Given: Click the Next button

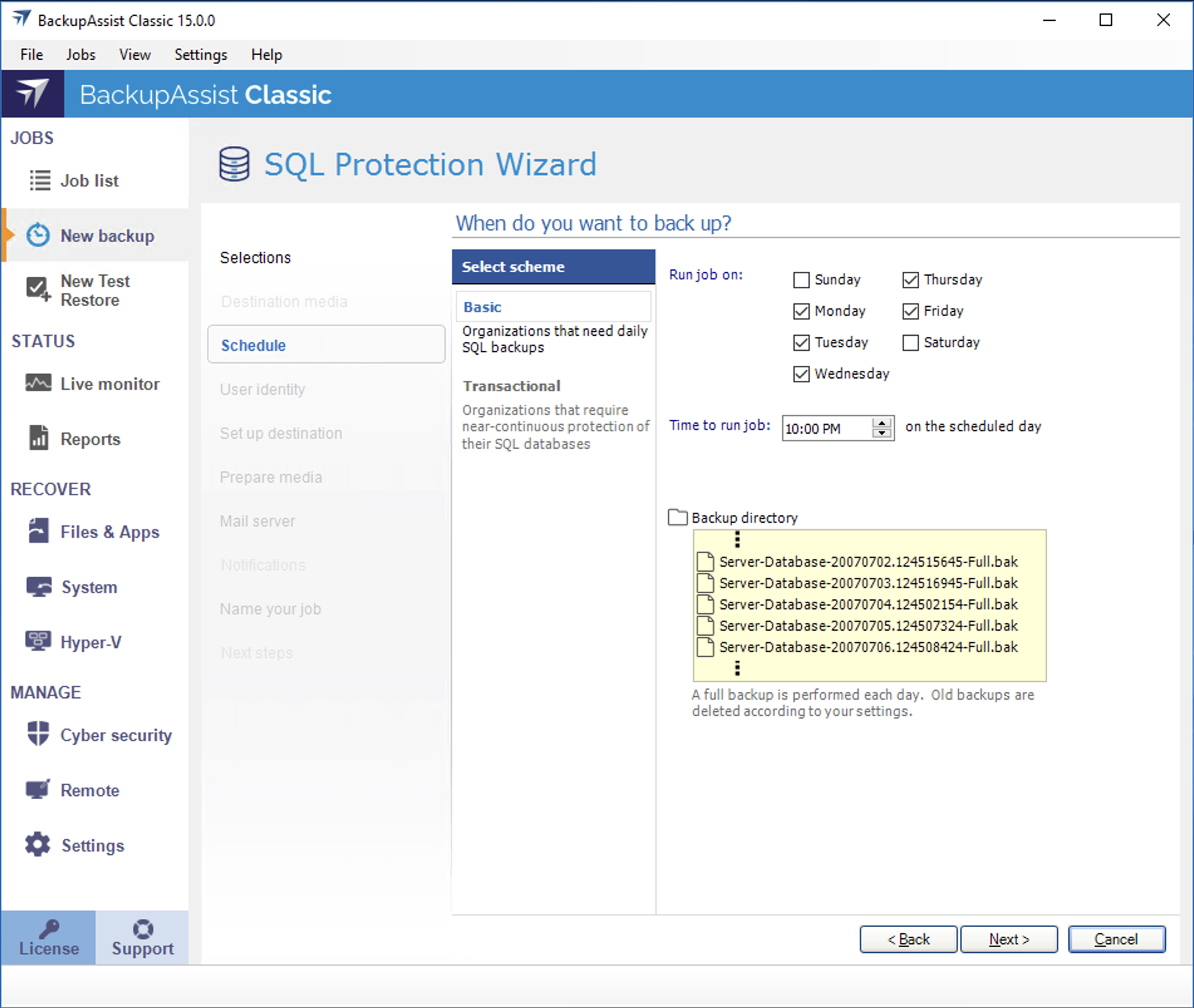Looking at the screenshot, I should point(1008,939).
